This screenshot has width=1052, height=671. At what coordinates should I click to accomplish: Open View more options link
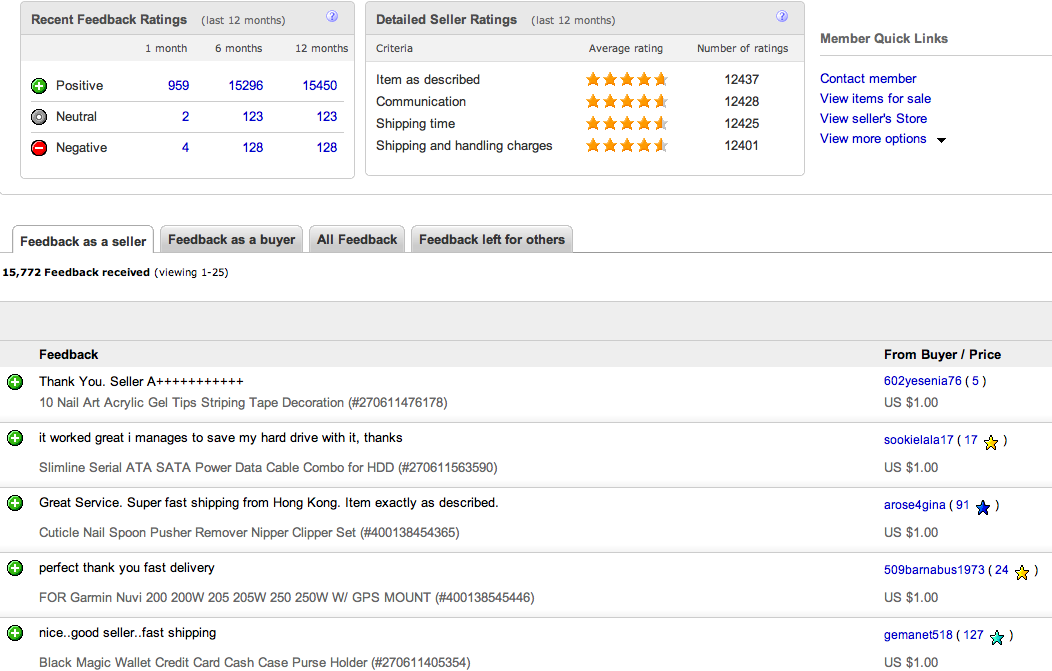(x=873, y=139)
